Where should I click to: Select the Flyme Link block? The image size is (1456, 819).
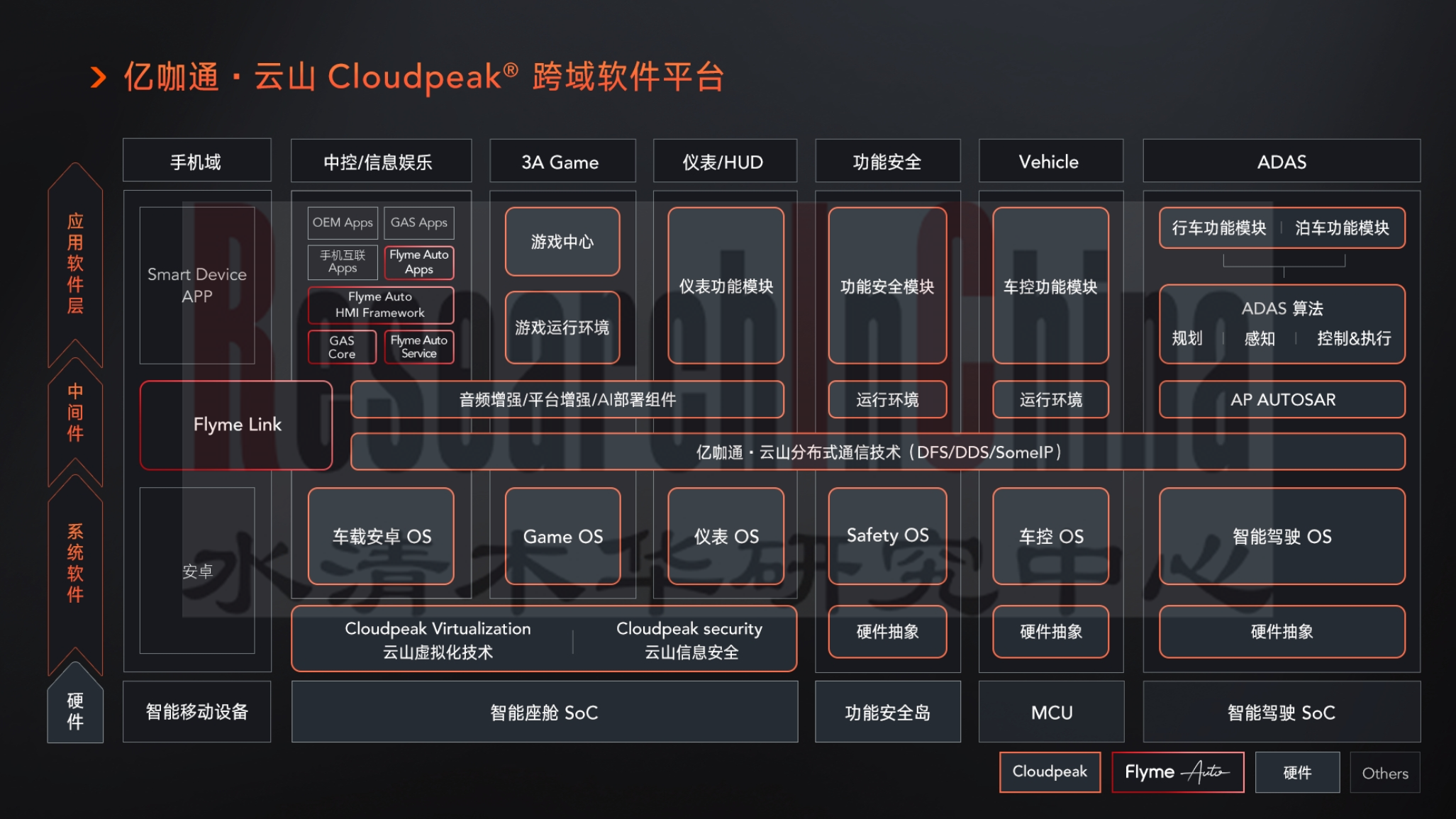coord(236,425)
